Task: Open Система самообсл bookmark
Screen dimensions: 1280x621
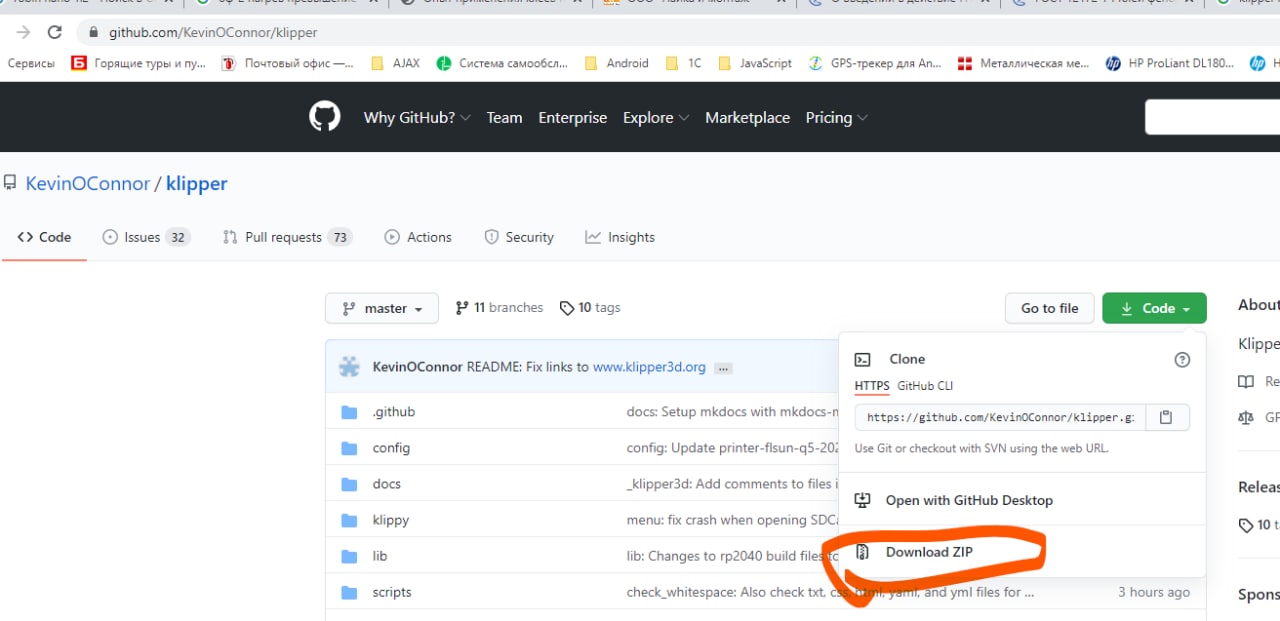Action: coord(502,63)
